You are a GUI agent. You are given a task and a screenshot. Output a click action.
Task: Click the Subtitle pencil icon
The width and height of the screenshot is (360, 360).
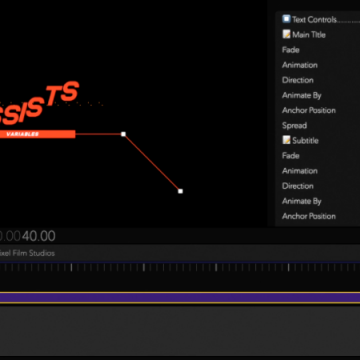(286, 140)
